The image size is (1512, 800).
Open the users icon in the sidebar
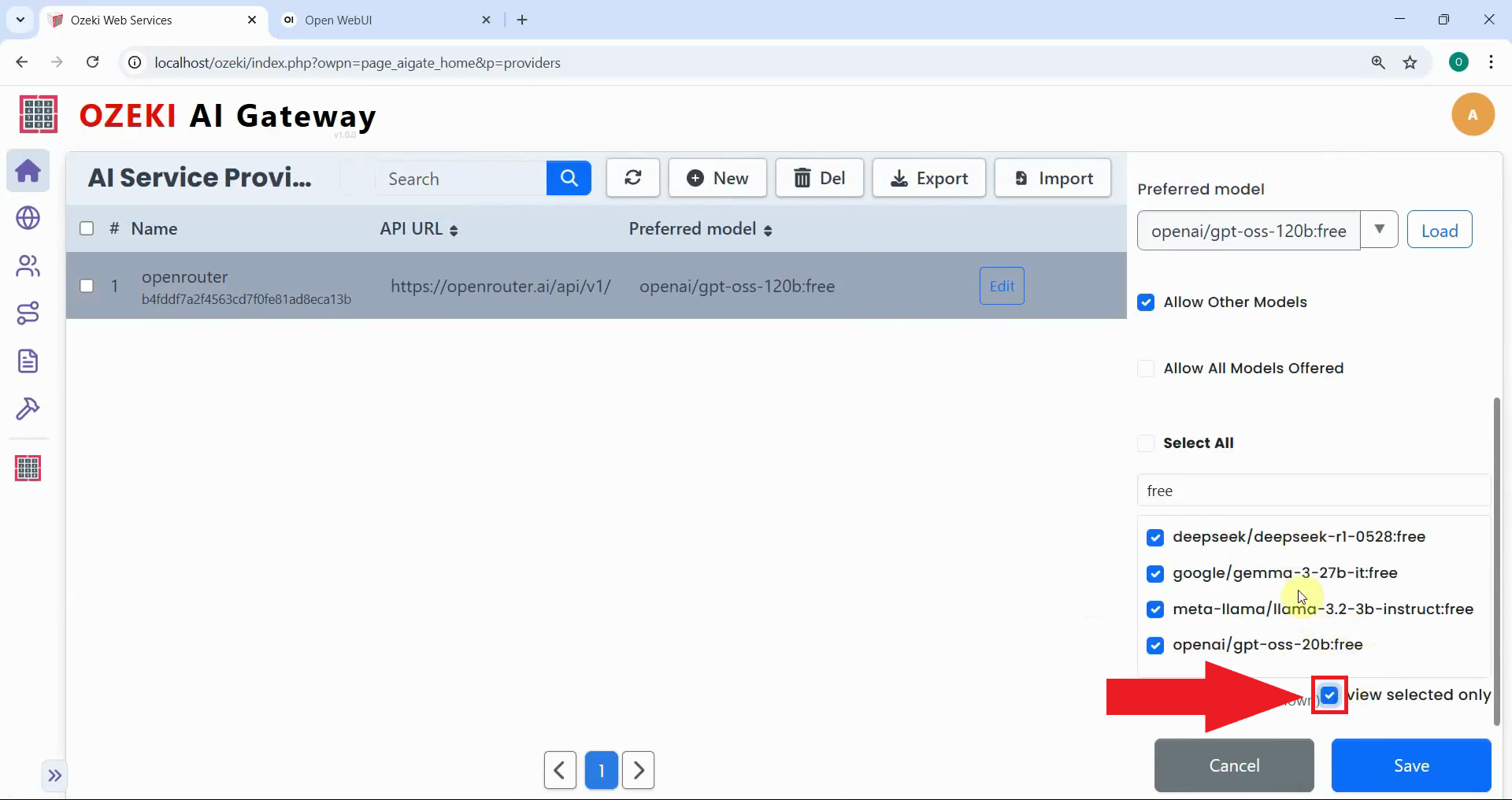pyautogui.click(x=28, y=266)
